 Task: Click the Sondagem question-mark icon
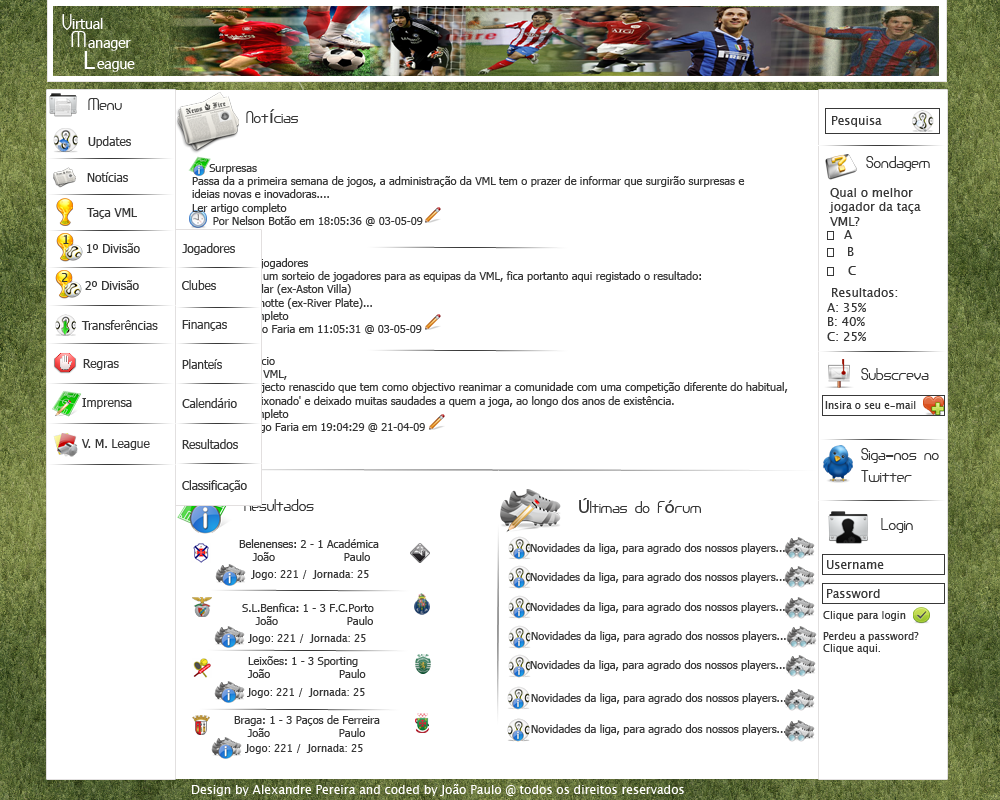coord(841,166)
